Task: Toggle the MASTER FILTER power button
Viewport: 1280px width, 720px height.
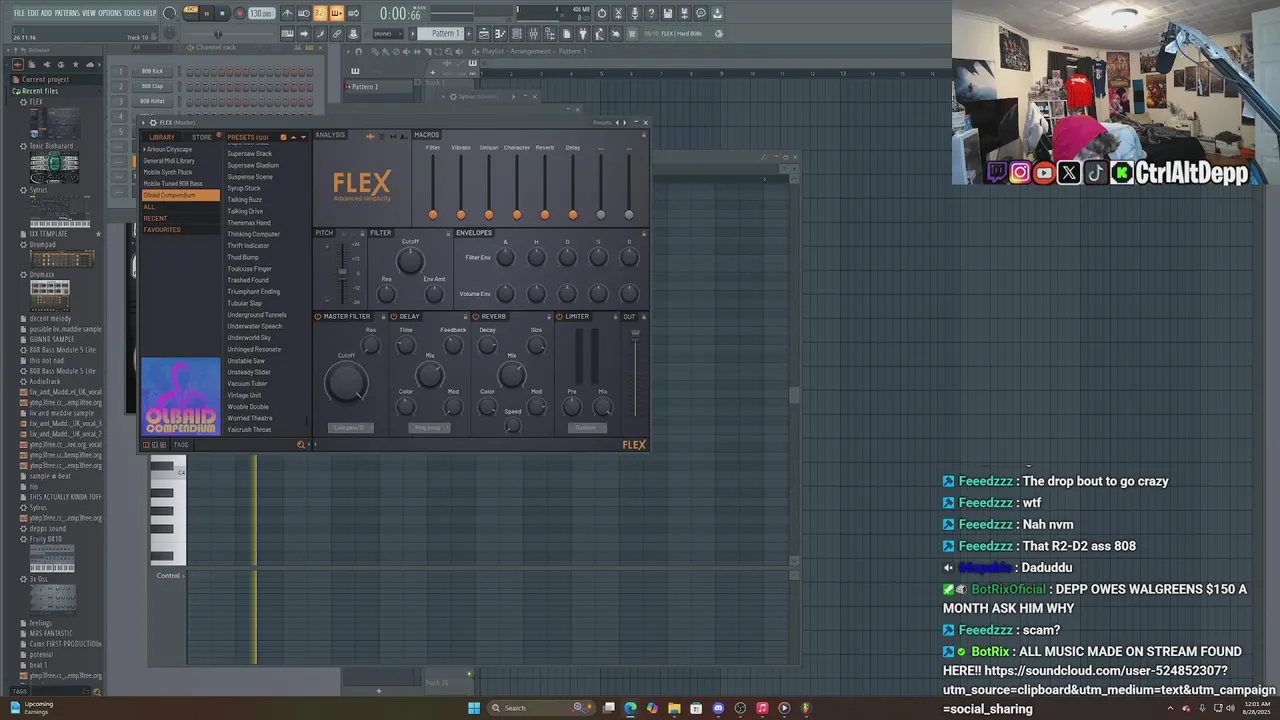Action: [318, 317]
